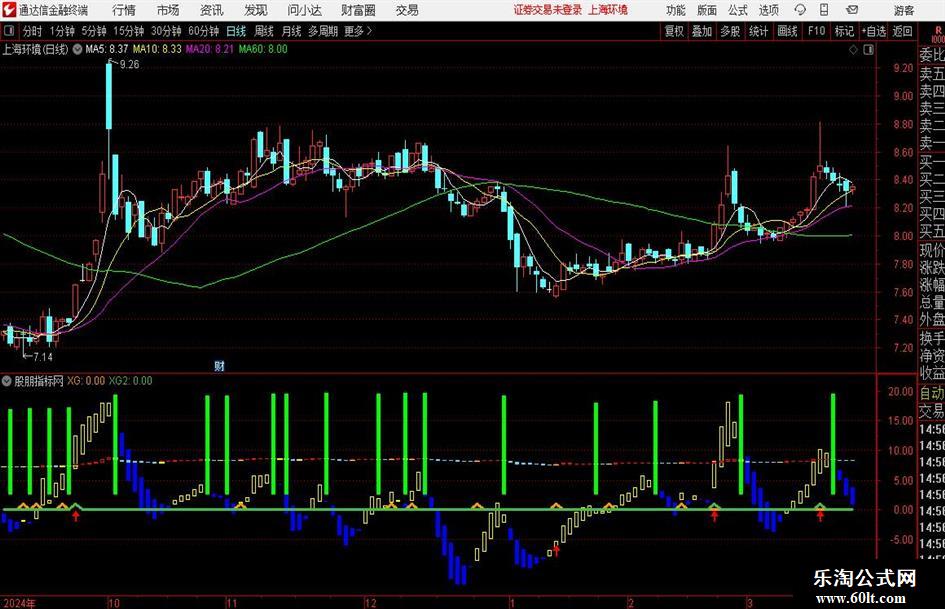
Task: Add stock with the +自选 button
Action: 874,31
